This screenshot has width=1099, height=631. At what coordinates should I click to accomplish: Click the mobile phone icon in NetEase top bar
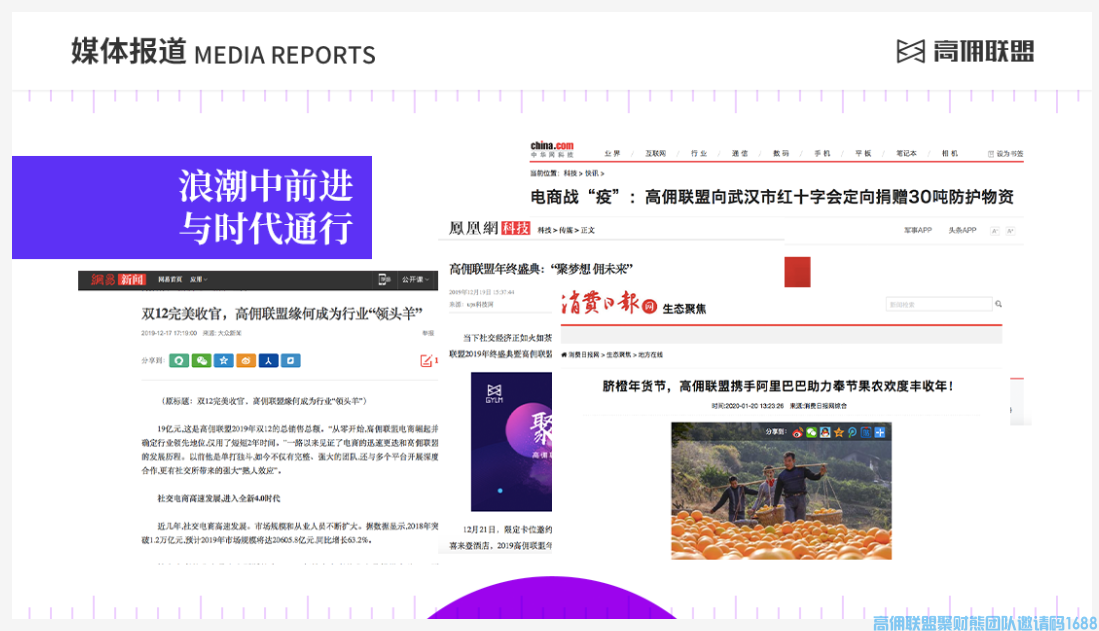(x=383, y=279)
